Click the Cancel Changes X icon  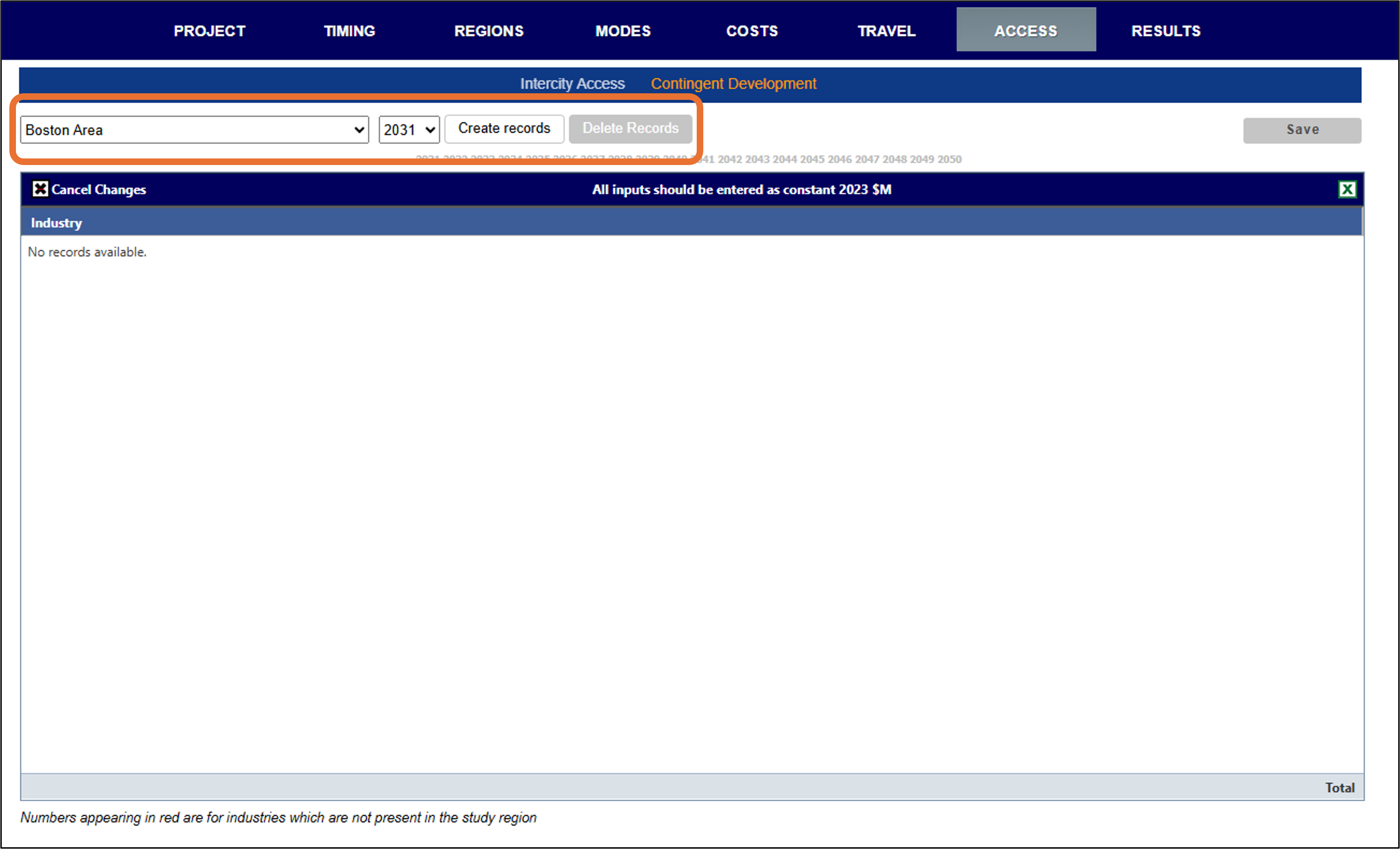tap(40, 189)
